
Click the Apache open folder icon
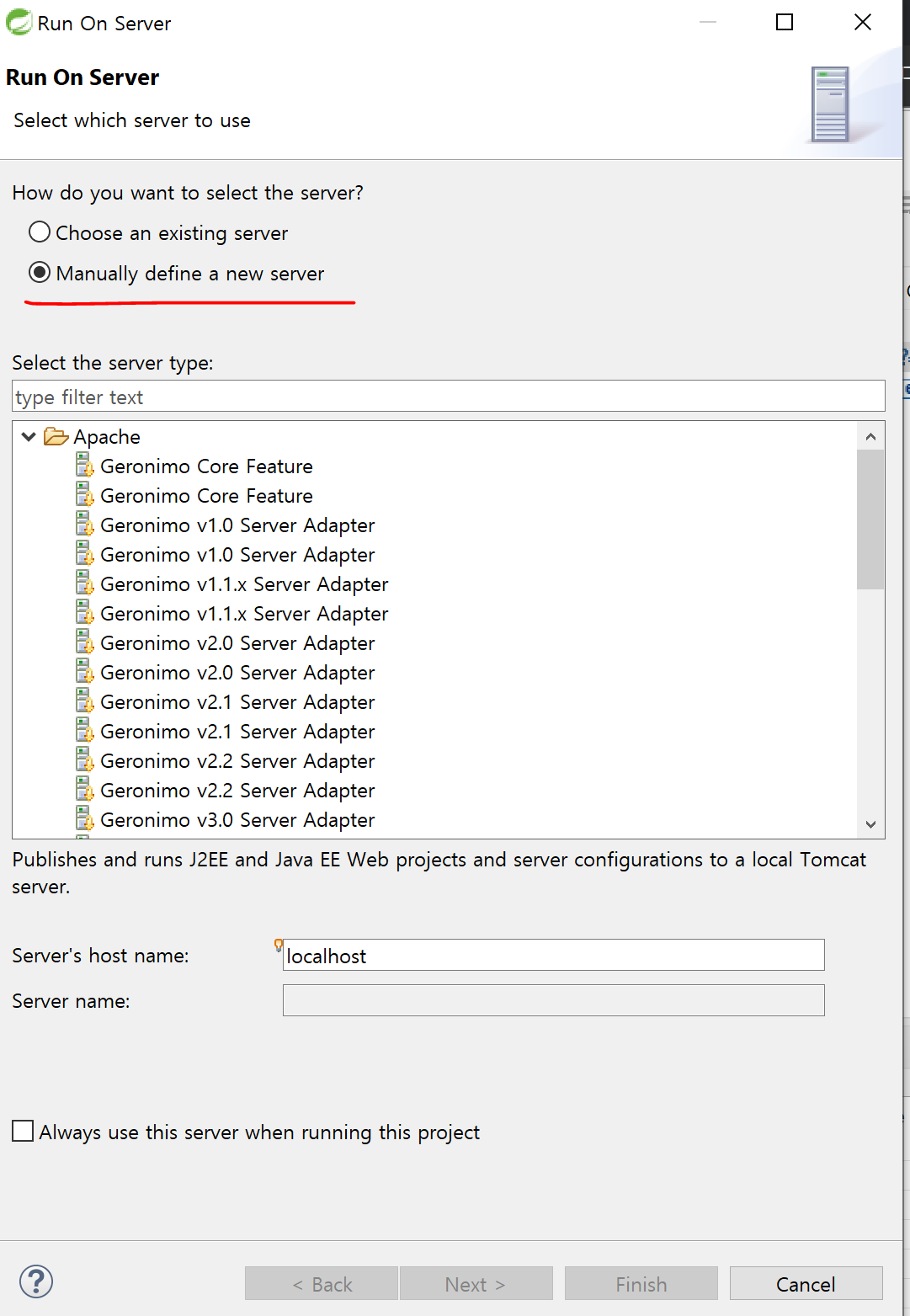[56, 436]
